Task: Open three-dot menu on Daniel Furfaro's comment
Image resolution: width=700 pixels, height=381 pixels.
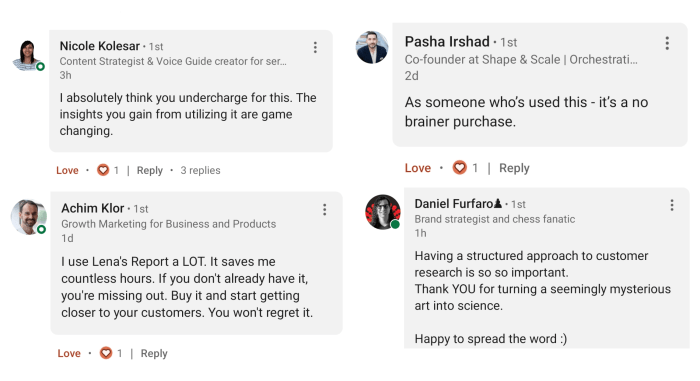Action: (x=671, y=205)
